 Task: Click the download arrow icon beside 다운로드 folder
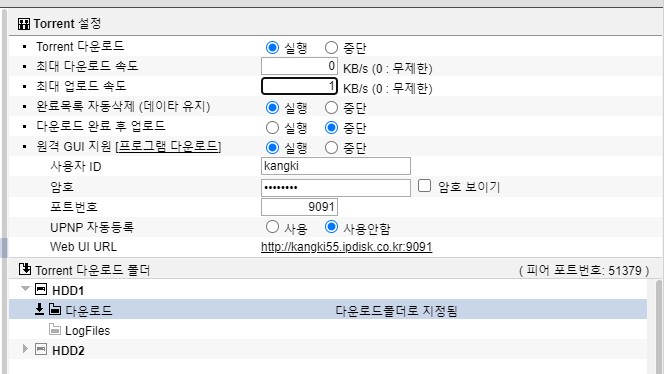click(39, 309)
